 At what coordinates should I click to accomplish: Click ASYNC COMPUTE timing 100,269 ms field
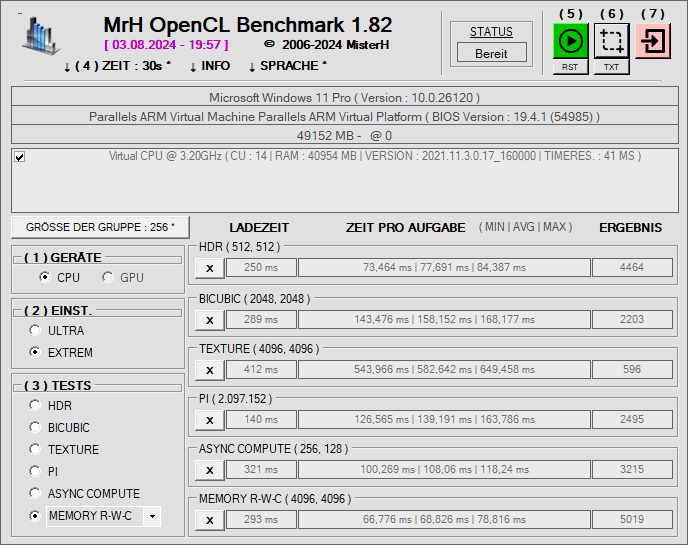(x=444, y=469)
